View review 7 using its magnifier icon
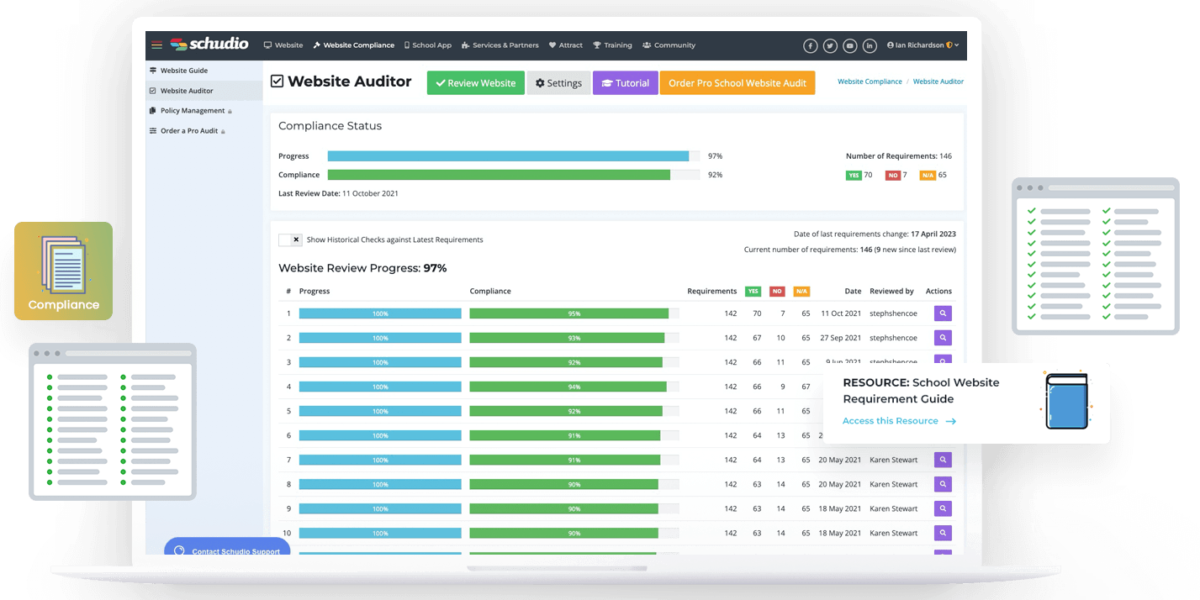Screen dimensions: 1200x600 tap(942, 460)
